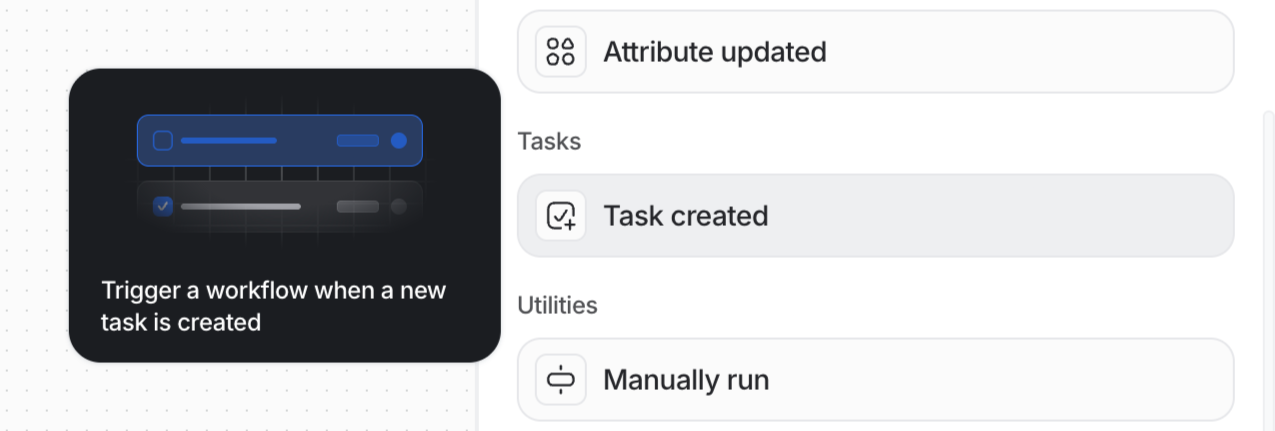Click the blue circle dot in the preview
The image size is (1275, 431).
[x=399, y=141]
